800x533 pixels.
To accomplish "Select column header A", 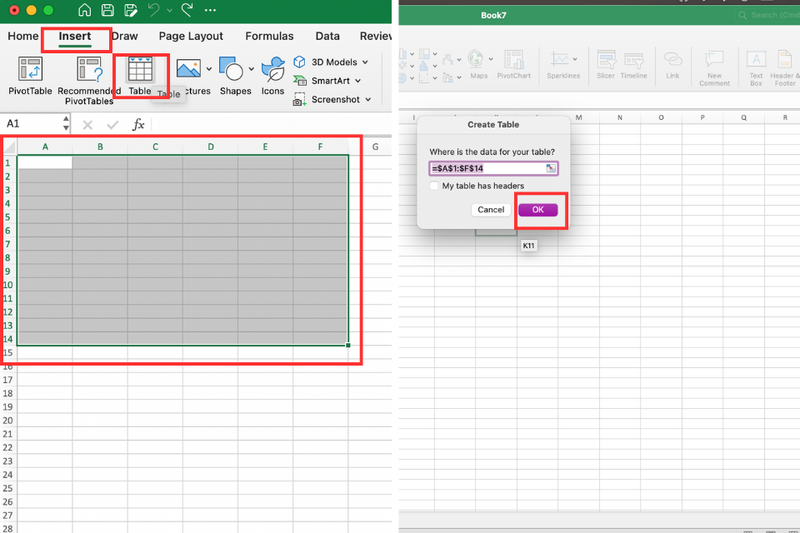I will 45,147.
